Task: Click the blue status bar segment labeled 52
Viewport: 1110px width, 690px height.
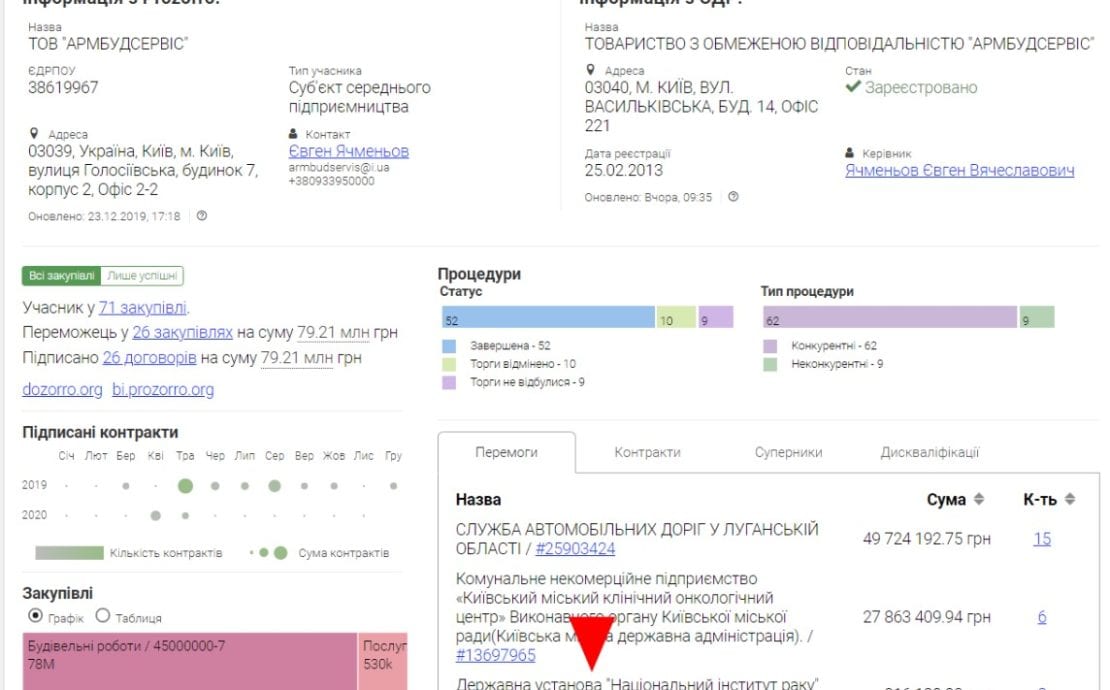Action: (548, 317)
